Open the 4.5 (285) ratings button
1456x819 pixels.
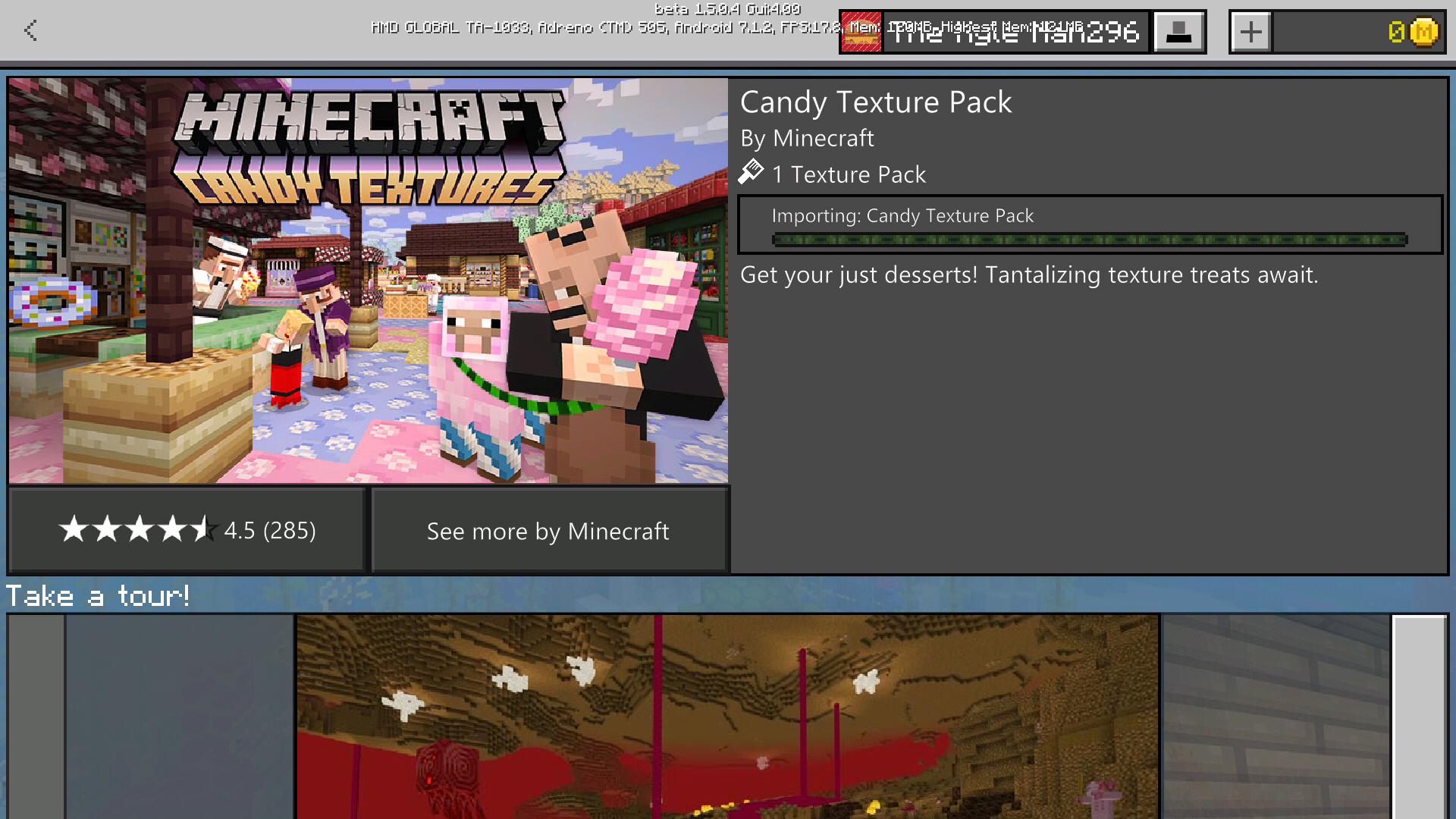point(271,530)
